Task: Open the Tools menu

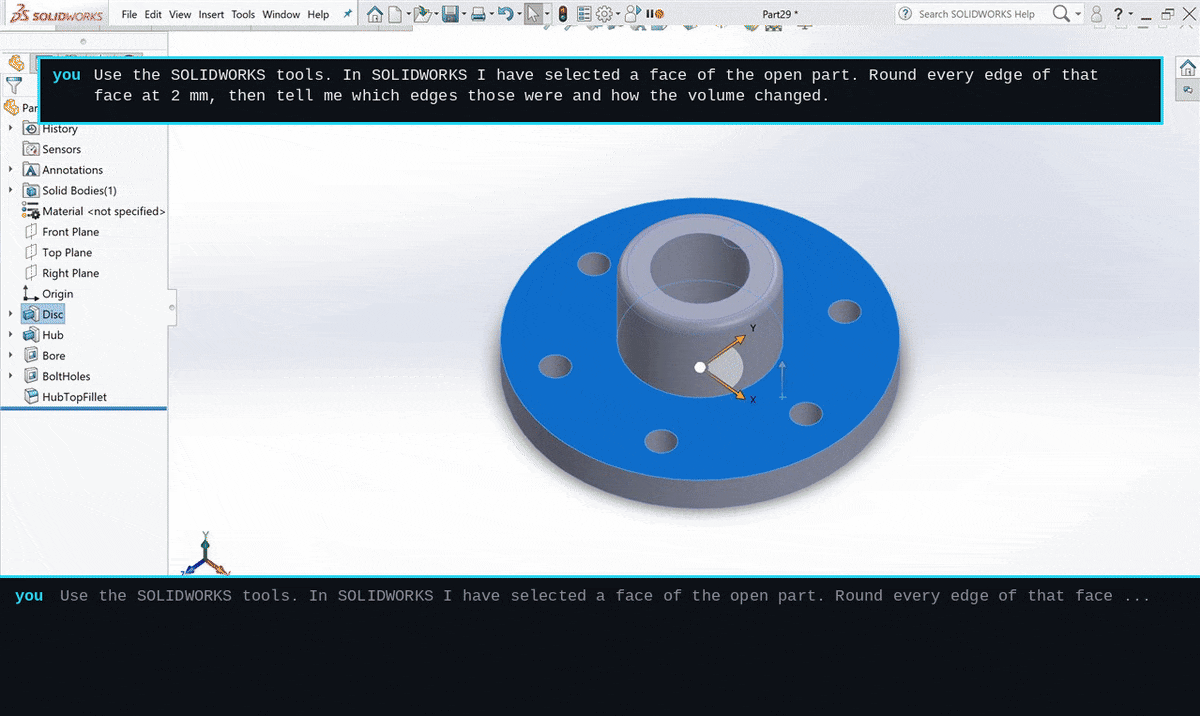Action: [x=243, y=14]
